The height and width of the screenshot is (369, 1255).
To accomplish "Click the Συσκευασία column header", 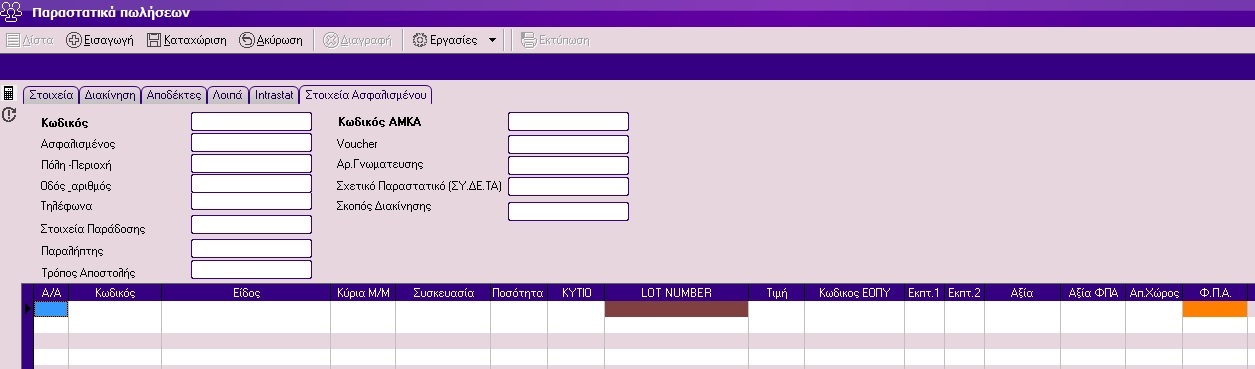I will coord(443,293).
